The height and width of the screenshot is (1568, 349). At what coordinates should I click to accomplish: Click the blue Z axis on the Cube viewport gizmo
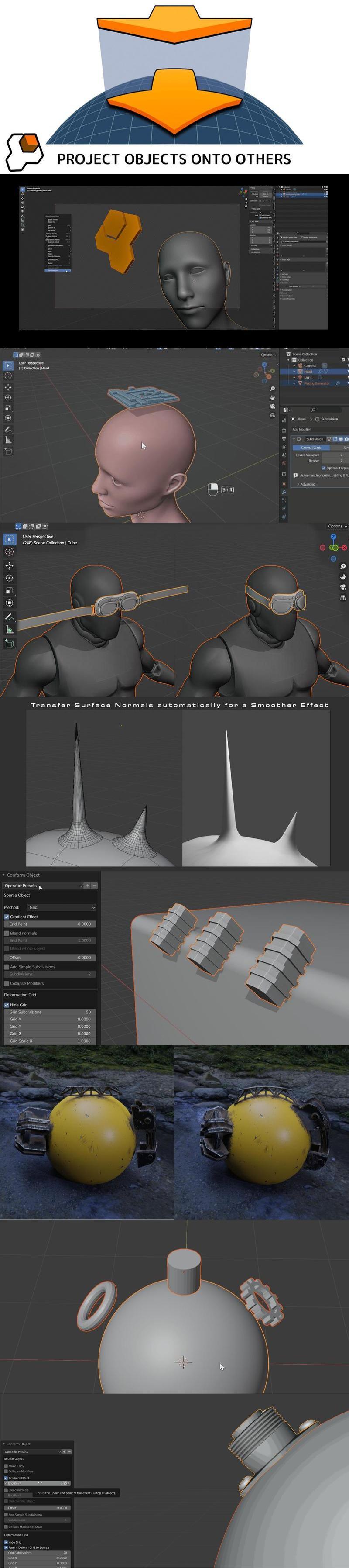point(333,537)
